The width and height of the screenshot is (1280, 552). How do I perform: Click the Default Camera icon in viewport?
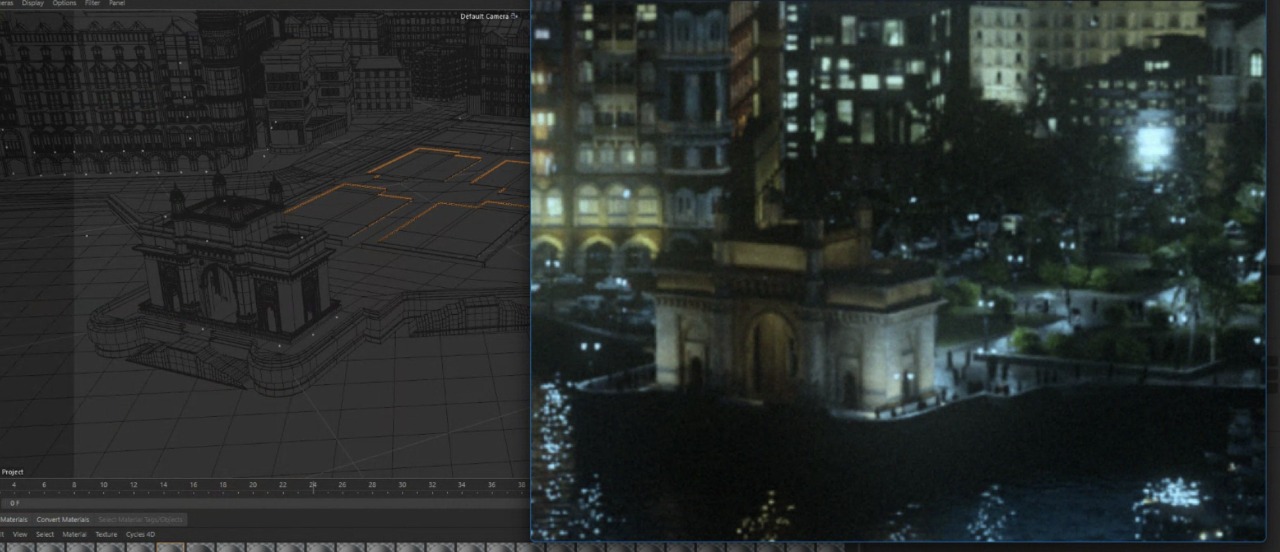pos(515,16)
